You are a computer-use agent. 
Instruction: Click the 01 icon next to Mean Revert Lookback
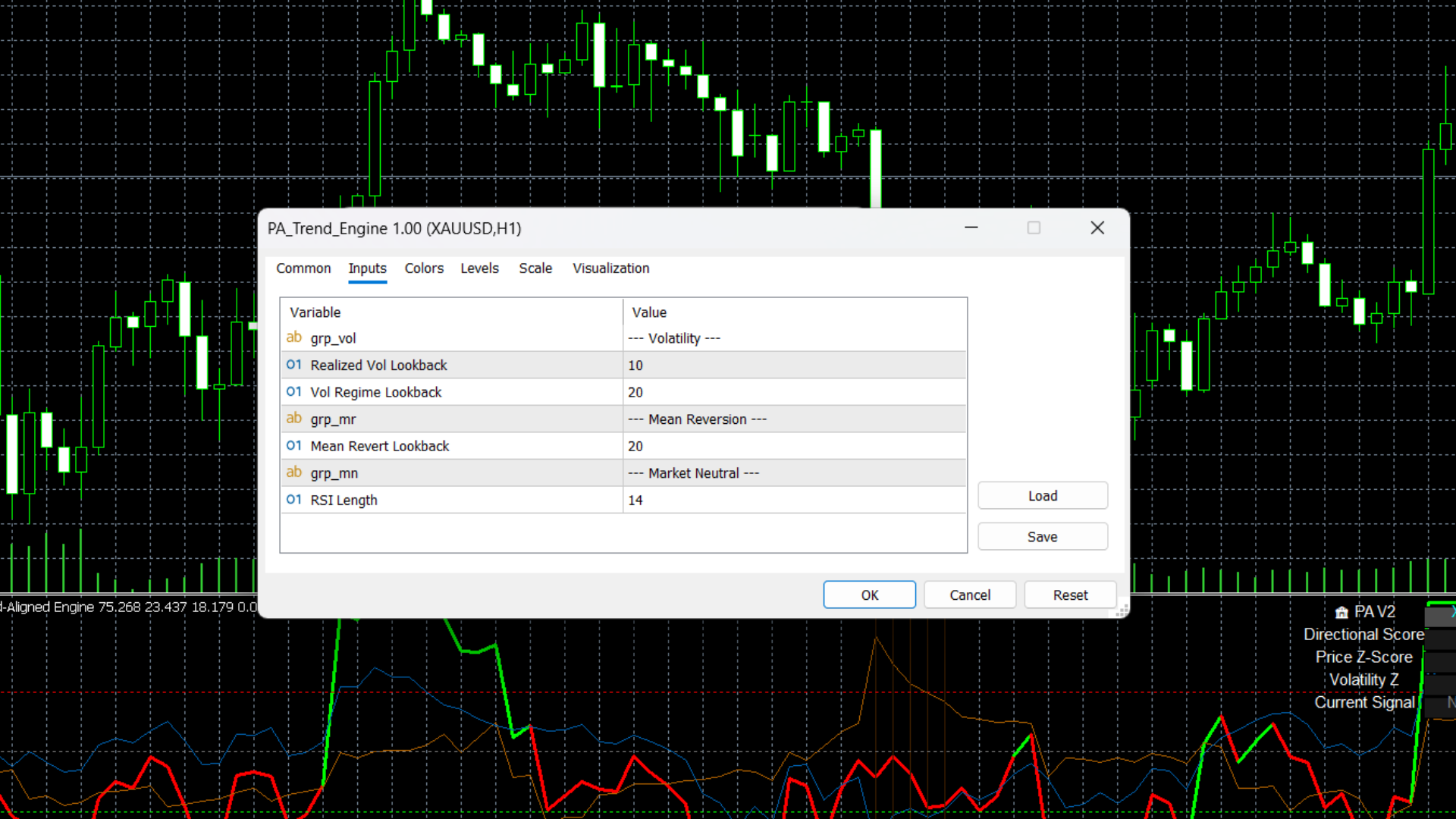(x=293, y=446)
